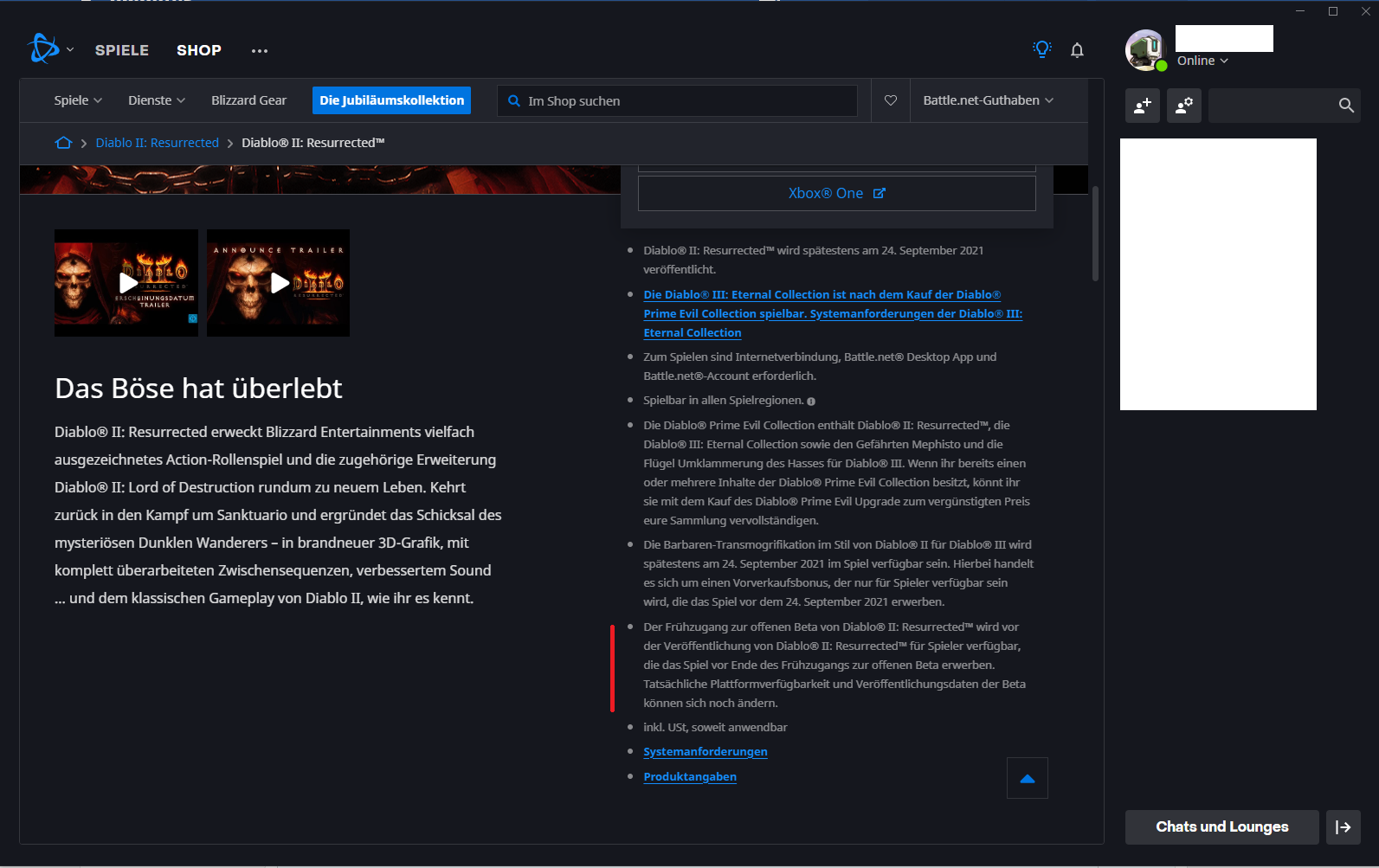Expand the Spiele shop dropdown
The image size is (1379, 868).
pyautogui.click(x=78, y=100)
